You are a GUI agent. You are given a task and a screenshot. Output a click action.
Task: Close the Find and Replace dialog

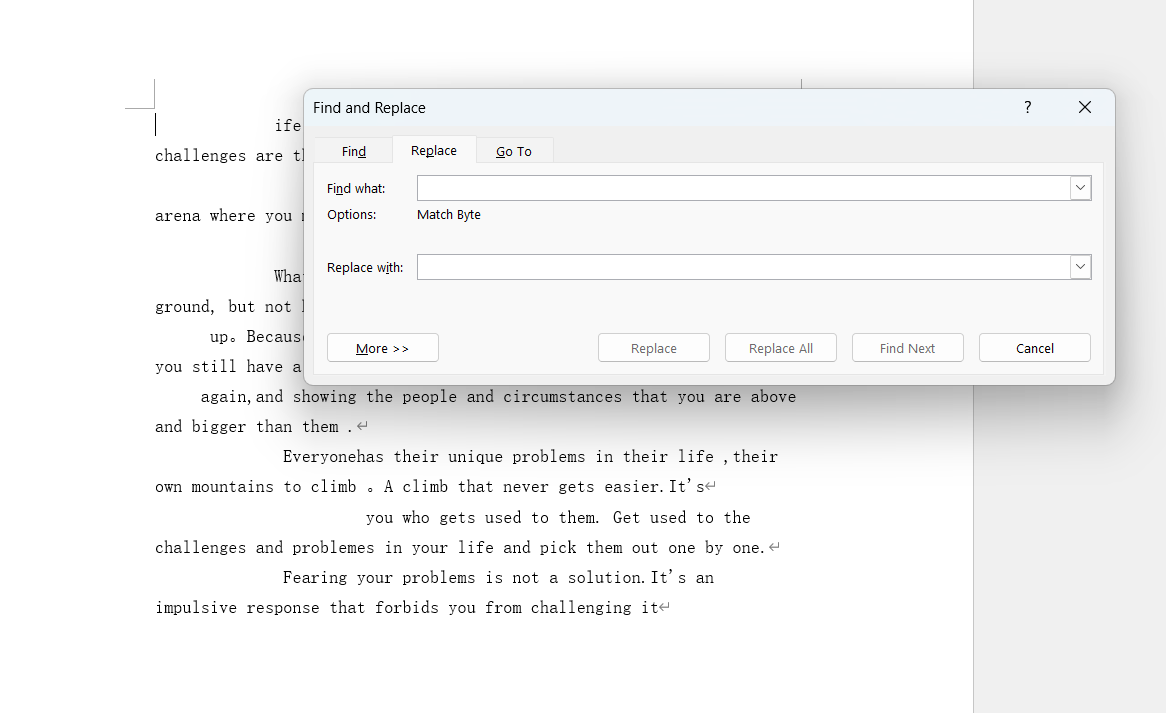(1084, 108)
